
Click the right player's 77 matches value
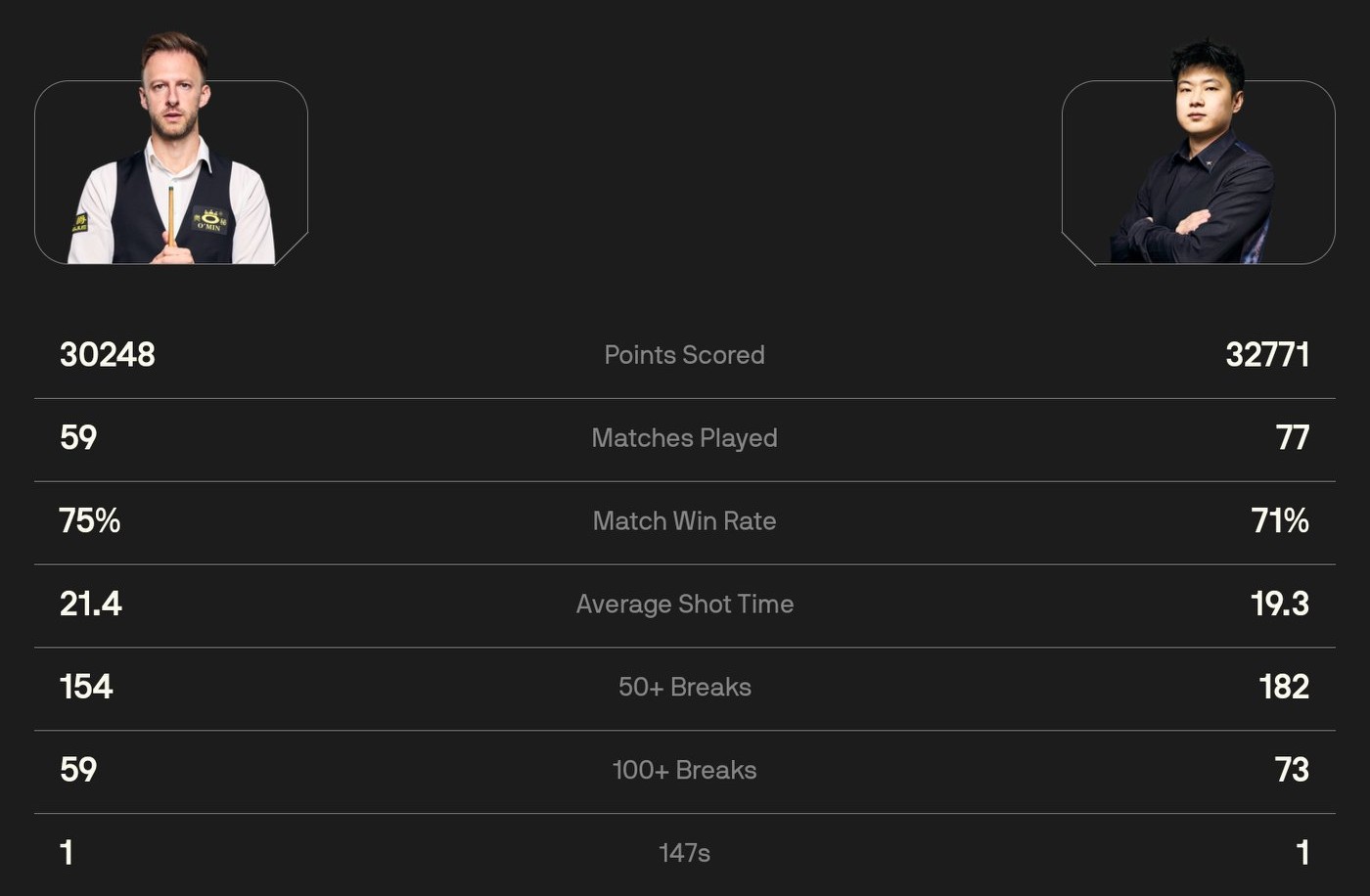pos(1292,437)
